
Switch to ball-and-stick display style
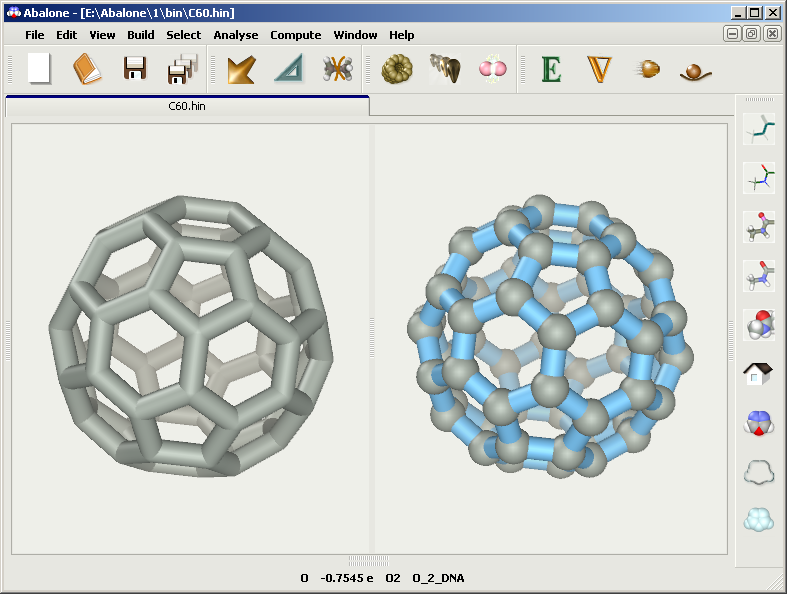click(x=759, y=227)
